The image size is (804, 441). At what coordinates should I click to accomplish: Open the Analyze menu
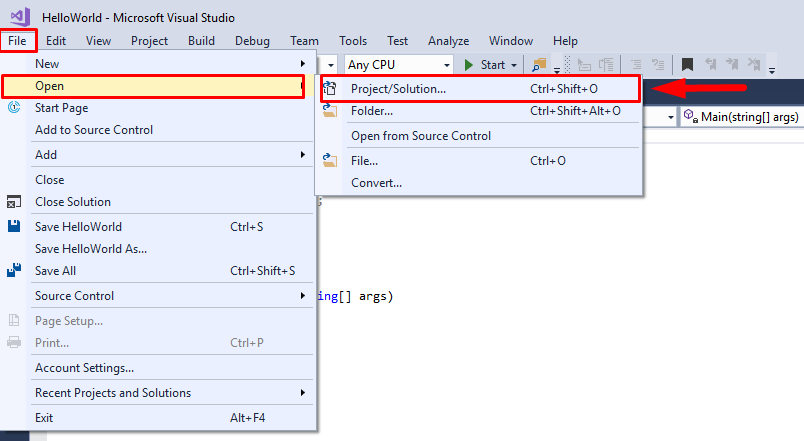(449, 41)
